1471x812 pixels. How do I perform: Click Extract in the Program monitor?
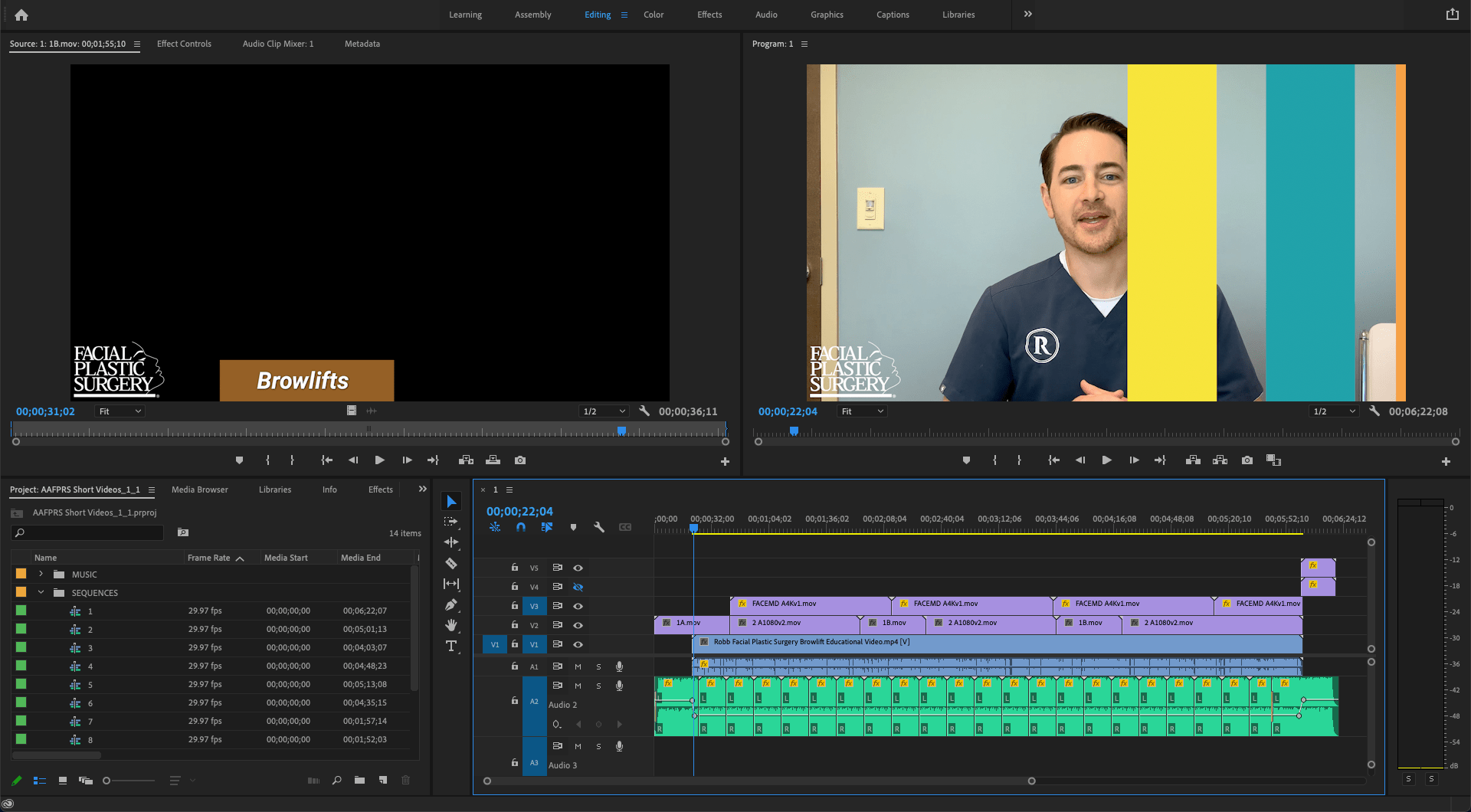pos(1220,460)
